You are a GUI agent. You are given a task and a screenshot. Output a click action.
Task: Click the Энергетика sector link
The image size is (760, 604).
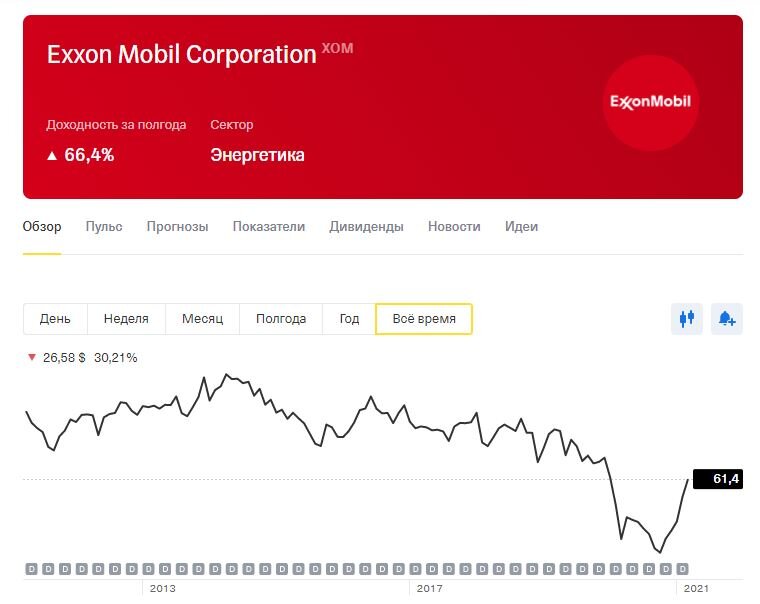click(x=258, y=155)
